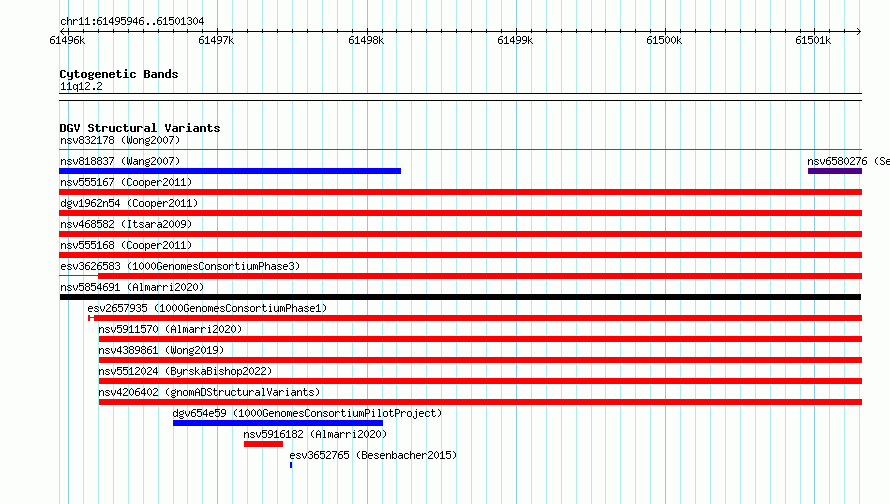
Task: Open the nsv555168 (Cooper2011) label
Action: [x=126, y=245]
